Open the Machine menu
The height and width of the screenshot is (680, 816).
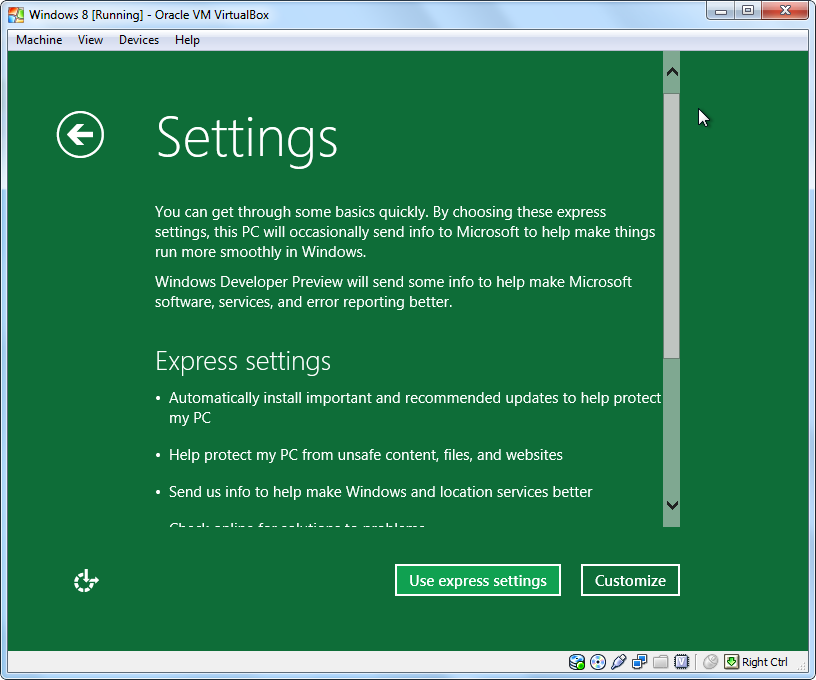(x=39, y=40)
